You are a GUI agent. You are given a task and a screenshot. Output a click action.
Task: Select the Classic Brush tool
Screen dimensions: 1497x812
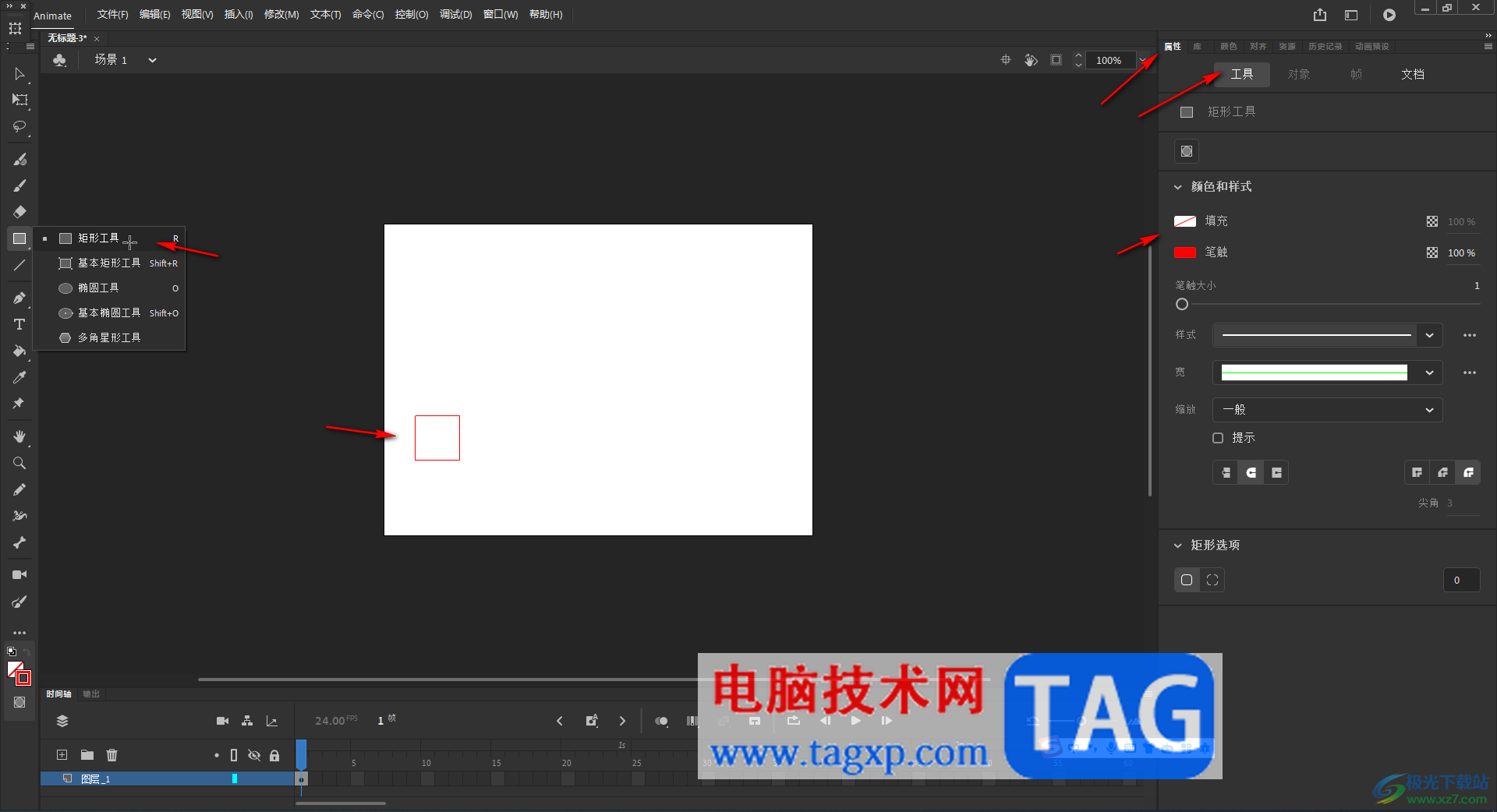click(19, 185)
